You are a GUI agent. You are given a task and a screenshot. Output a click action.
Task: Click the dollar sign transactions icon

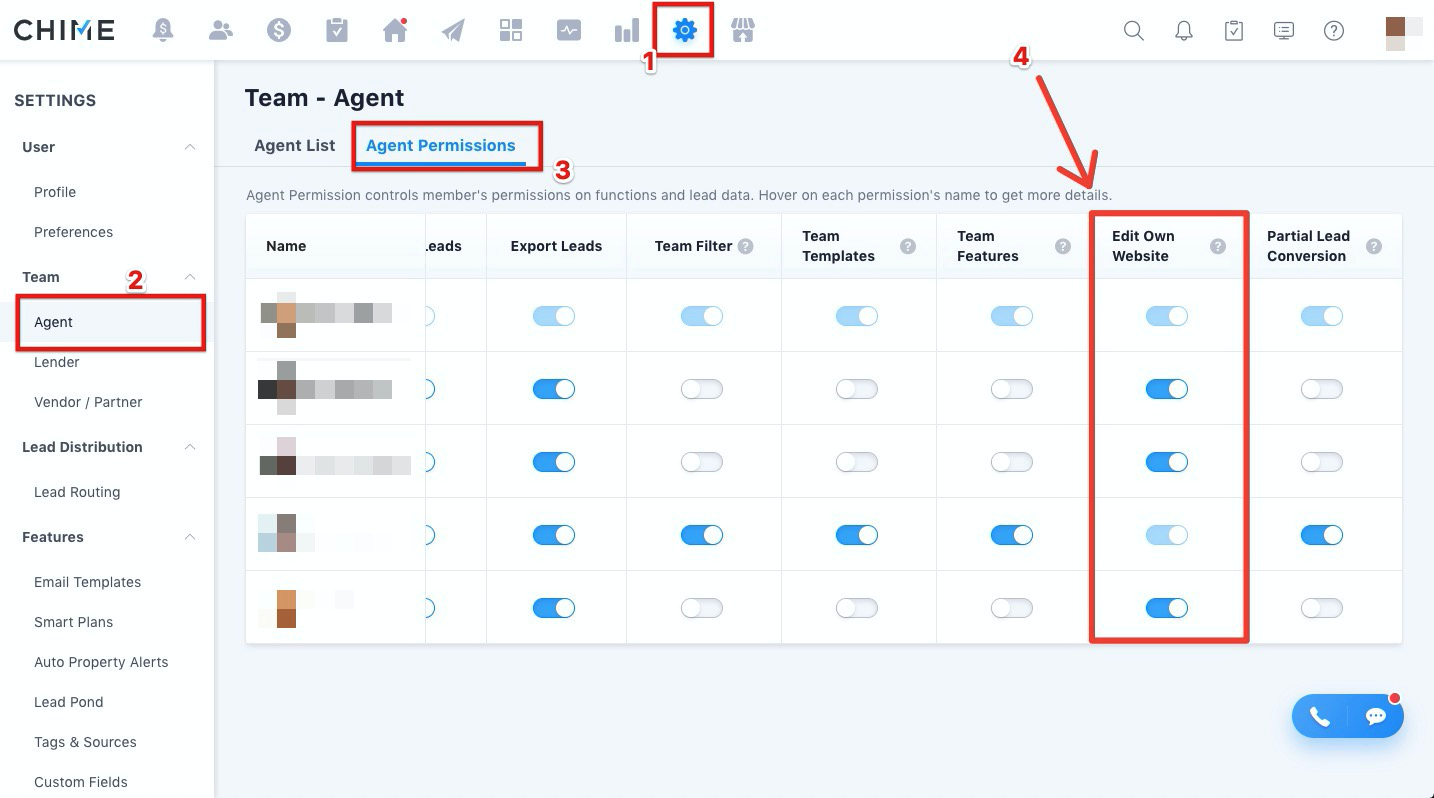[279, 31]
